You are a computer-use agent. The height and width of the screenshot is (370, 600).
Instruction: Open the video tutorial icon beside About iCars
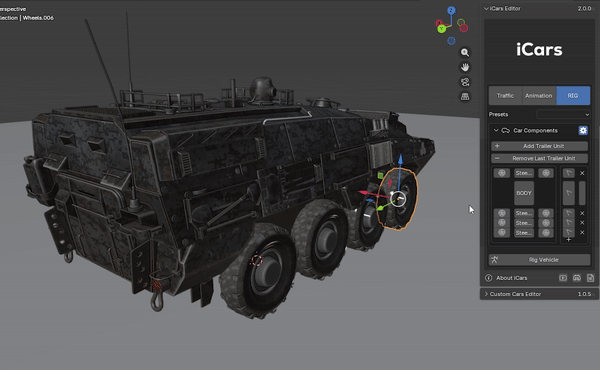pos(563,278)
